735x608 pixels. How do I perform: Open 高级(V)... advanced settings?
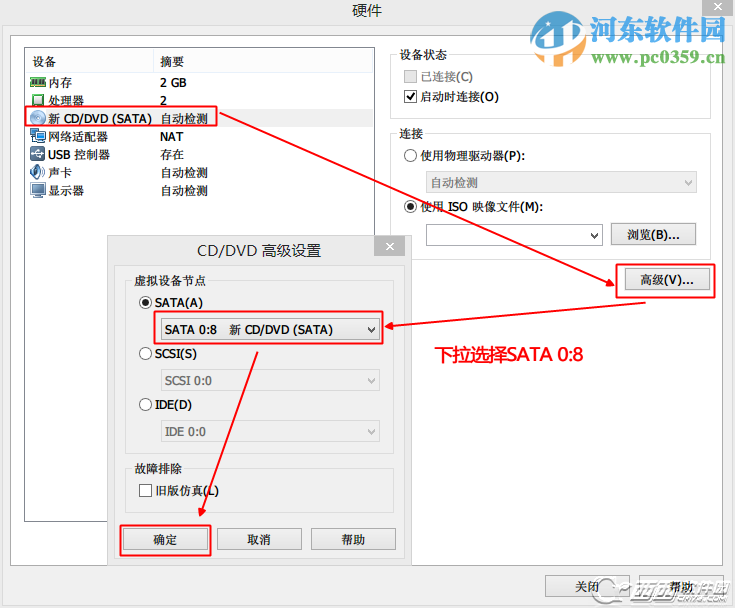pyautogui.click(x=667, y=280)
